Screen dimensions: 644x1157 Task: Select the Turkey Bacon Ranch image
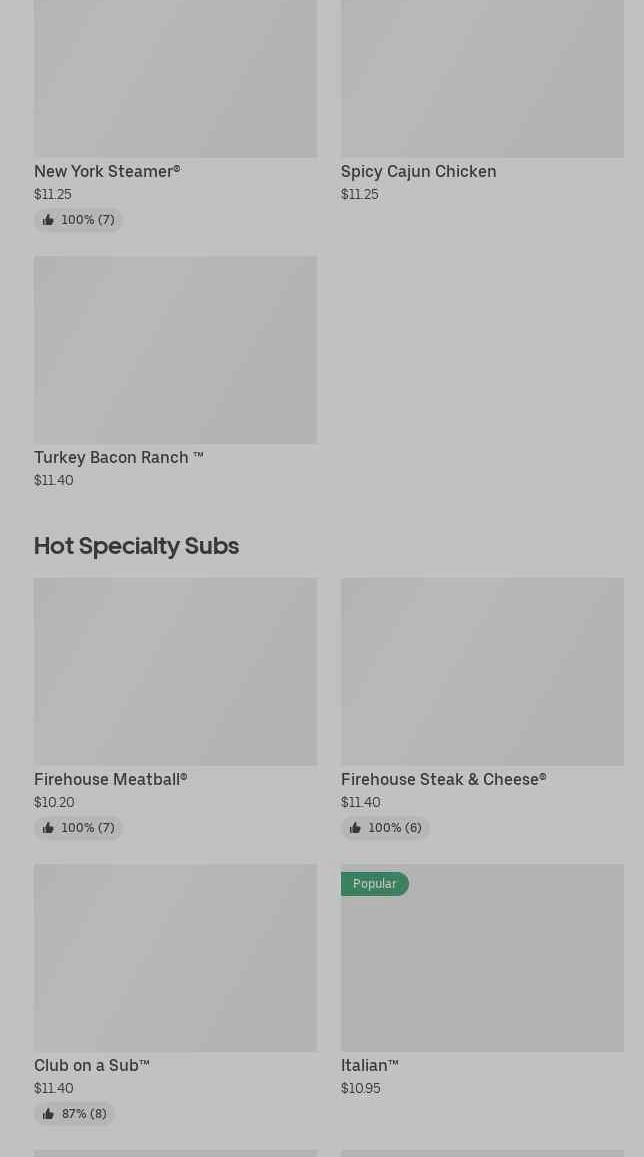tap(175, 349)
